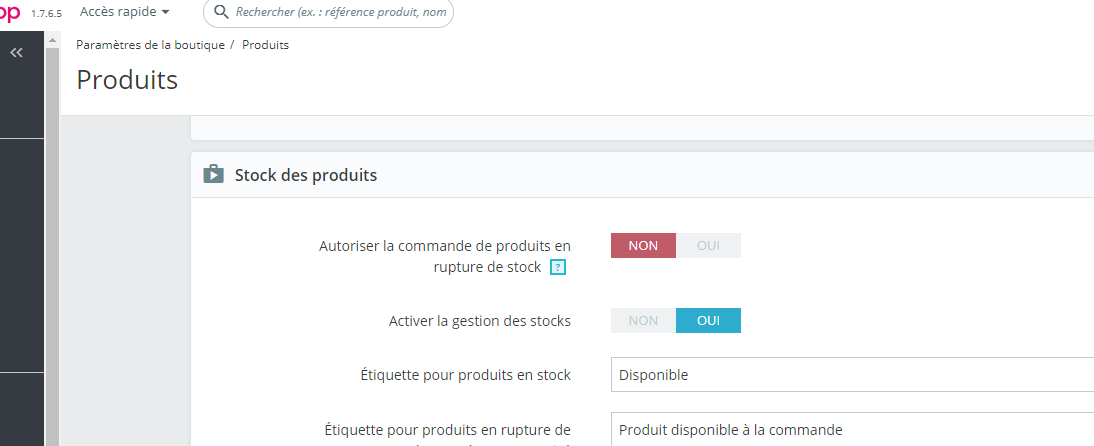Image resolution: width=1094 pixels, height=446 pixels.
Task: Switch Activer la gestion des stocks to OUI
Action: click(x=708, y=320)
